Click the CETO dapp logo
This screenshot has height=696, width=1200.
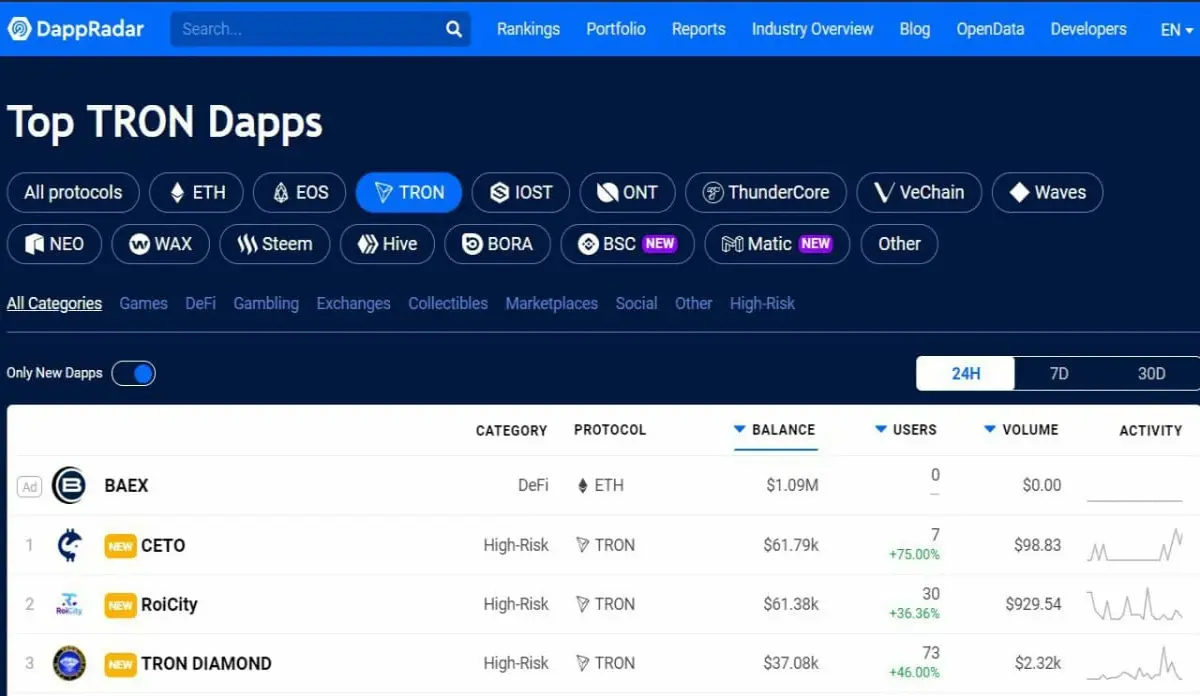[x=69, y=545]
